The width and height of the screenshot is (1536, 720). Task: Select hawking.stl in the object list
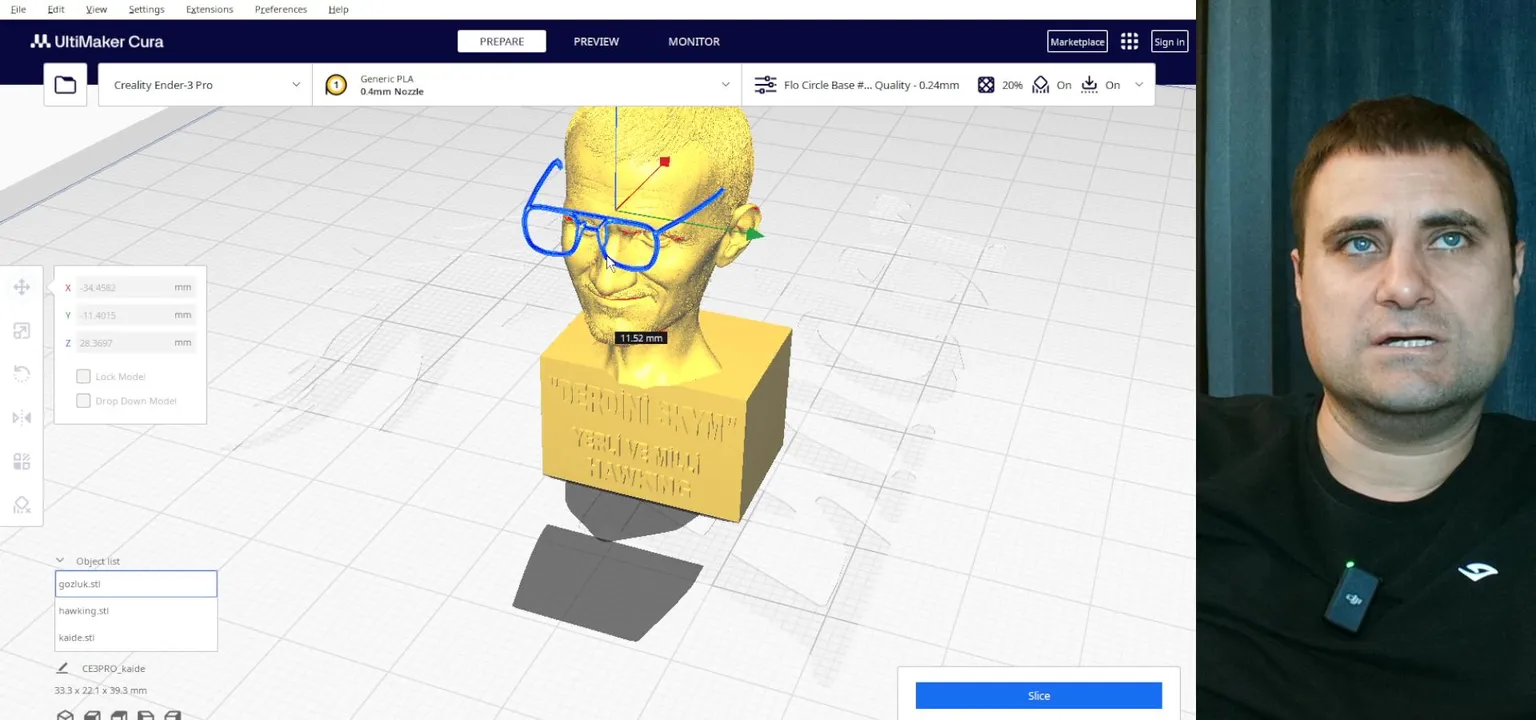tap(136, 611)
